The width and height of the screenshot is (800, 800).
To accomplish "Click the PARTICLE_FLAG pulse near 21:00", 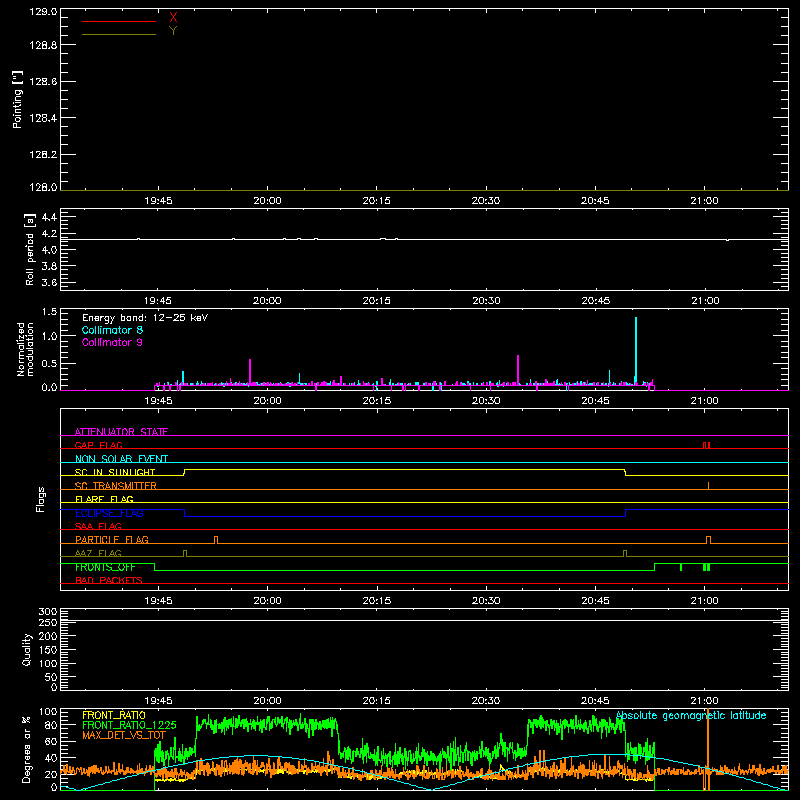I will coord(708,540).
